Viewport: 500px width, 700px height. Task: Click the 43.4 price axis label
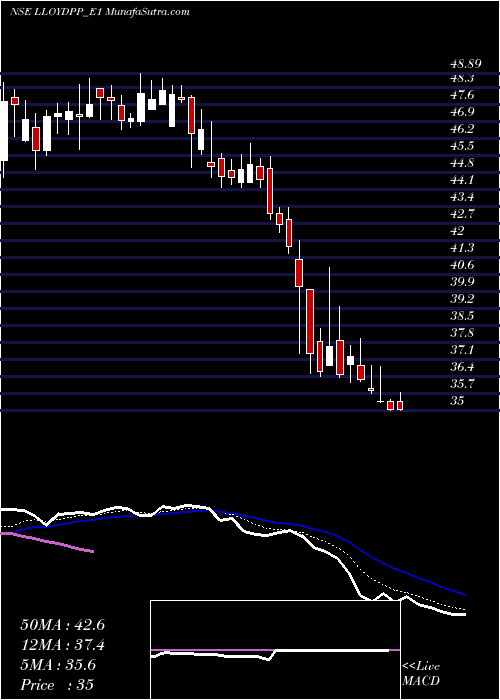[x=462, y=197]
